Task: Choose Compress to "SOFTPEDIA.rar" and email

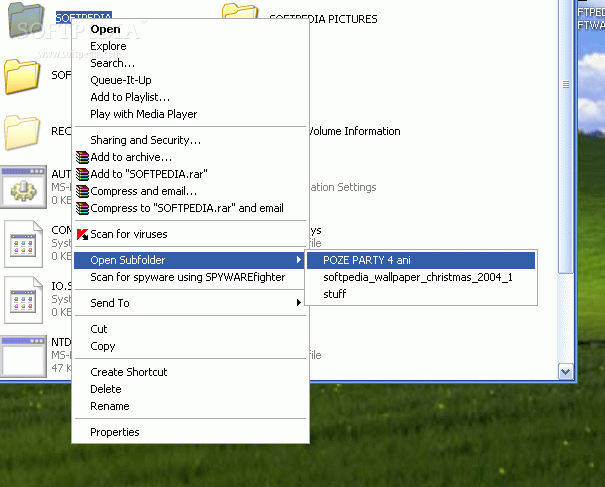Action: [190, 208]
